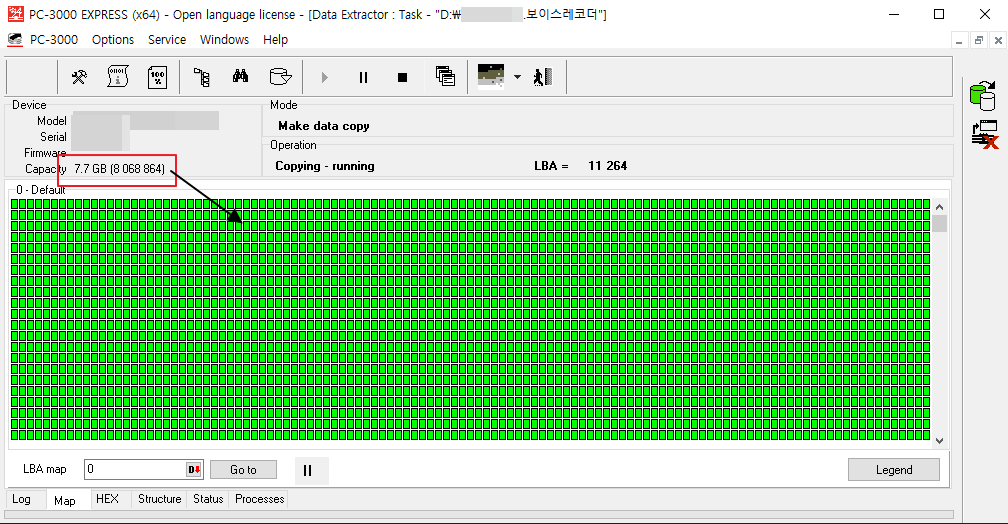
Task: Open the LBA map field format dropdown
Action: (x=193, y=470)
